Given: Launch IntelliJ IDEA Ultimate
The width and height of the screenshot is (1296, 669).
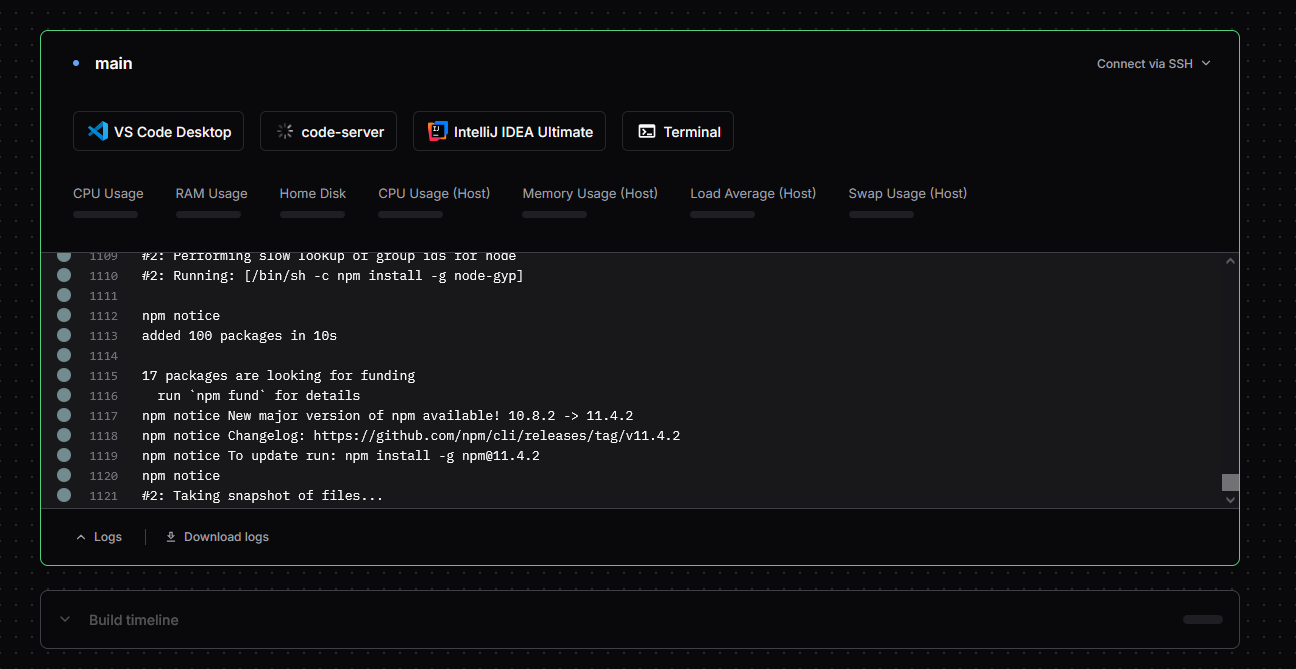Looking at the screenshot, I should [x=509, y=131].
